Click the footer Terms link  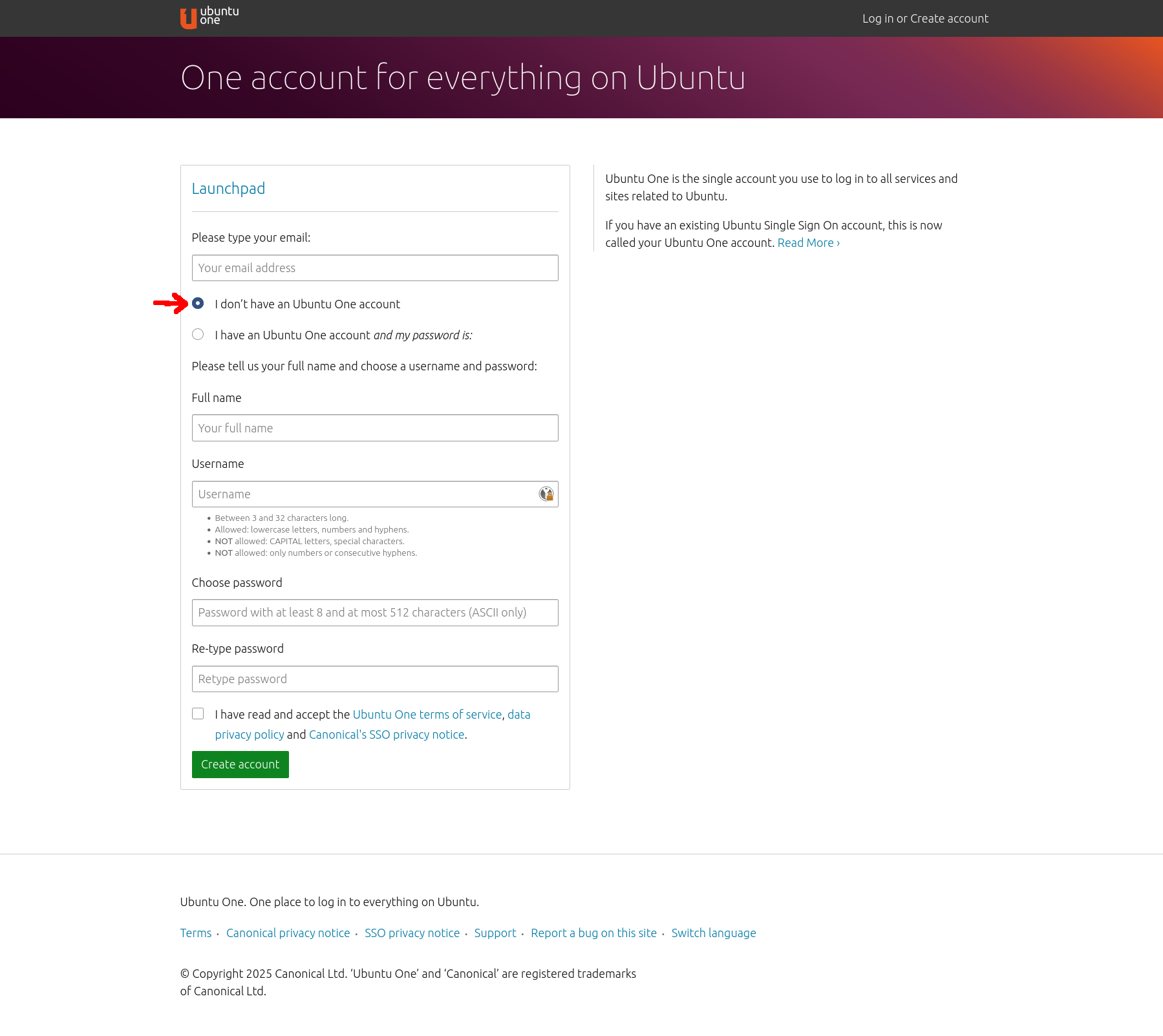coord(196,933)
